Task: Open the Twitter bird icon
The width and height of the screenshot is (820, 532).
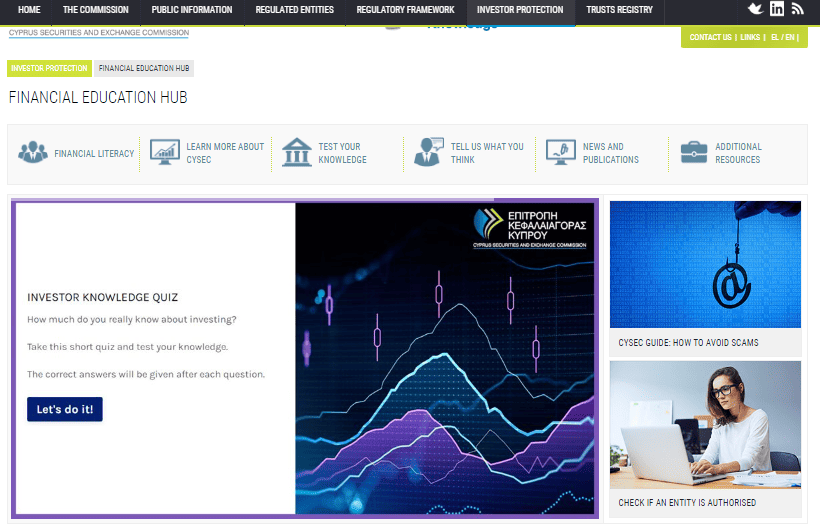Action: click(755, 9)
